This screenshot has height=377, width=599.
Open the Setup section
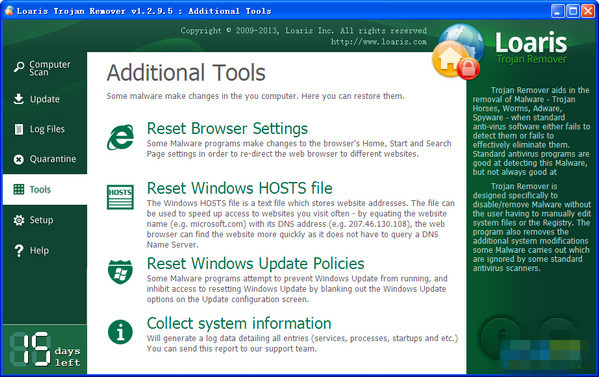[x=45, y=220]
